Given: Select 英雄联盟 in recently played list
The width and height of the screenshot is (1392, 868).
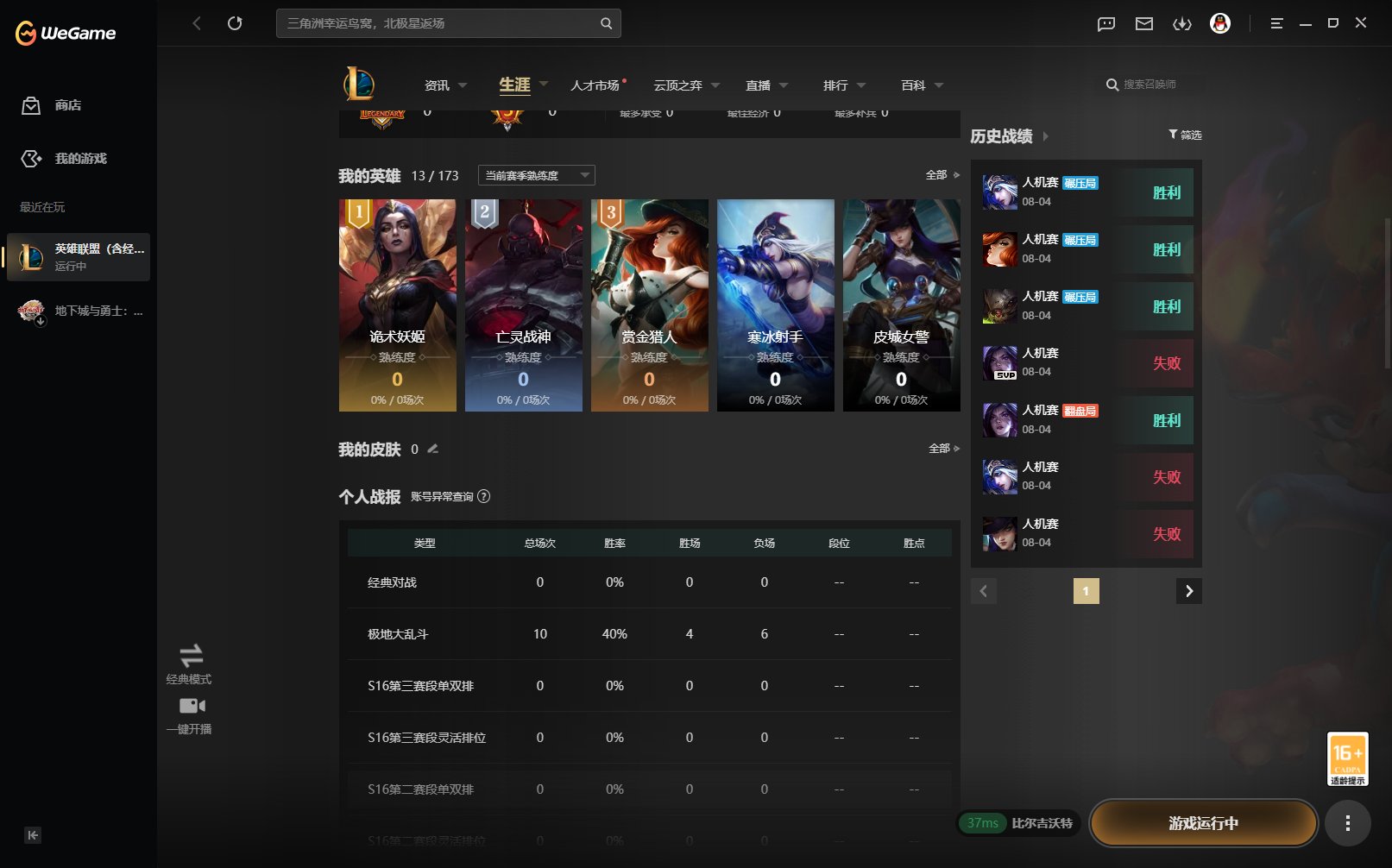Looking at the screenshot, I should (x=79, y=257).
